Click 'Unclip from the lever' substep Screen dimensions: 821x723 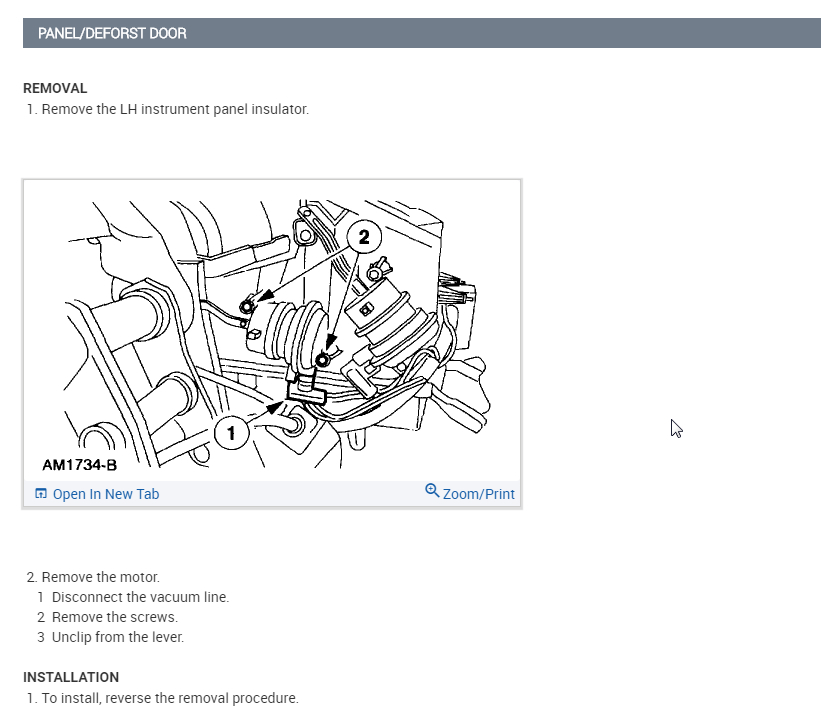(118, 637)
